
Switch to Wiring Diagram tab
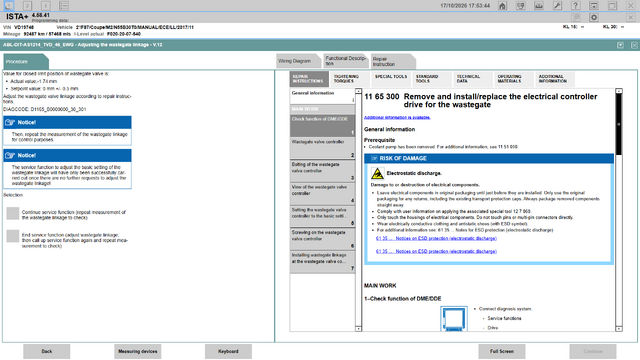coord(298,61)
